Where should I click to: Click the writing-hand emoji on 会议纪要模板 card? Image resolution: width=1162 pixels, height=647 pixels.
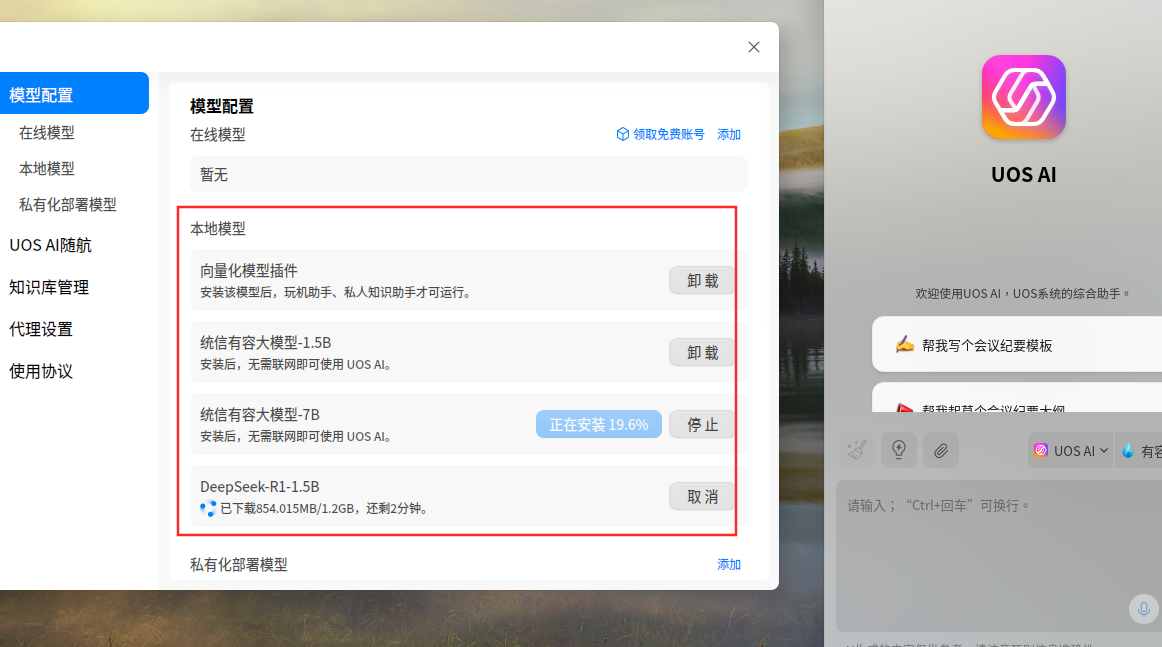point(904,345)
